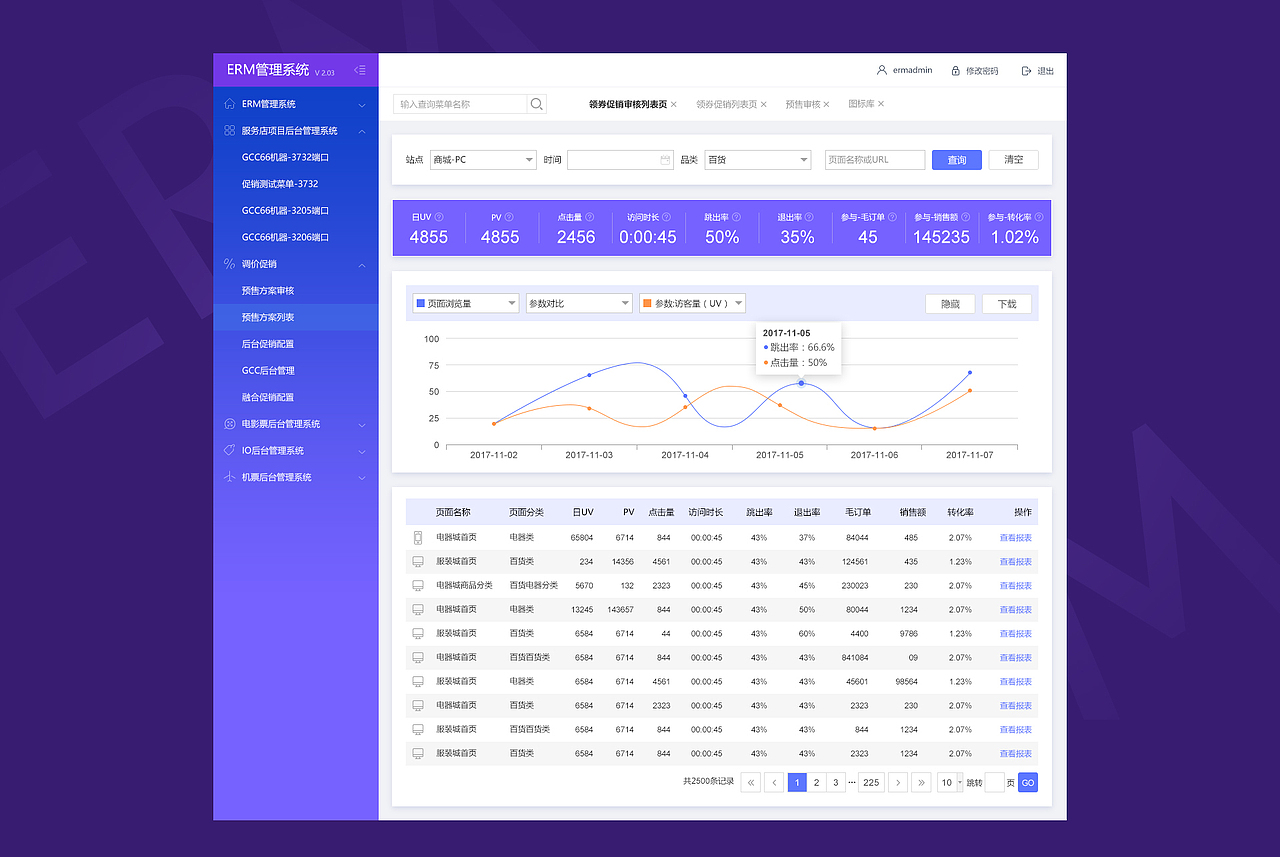
Task: Click the 清空 button
Action: tap(1014, 160)
